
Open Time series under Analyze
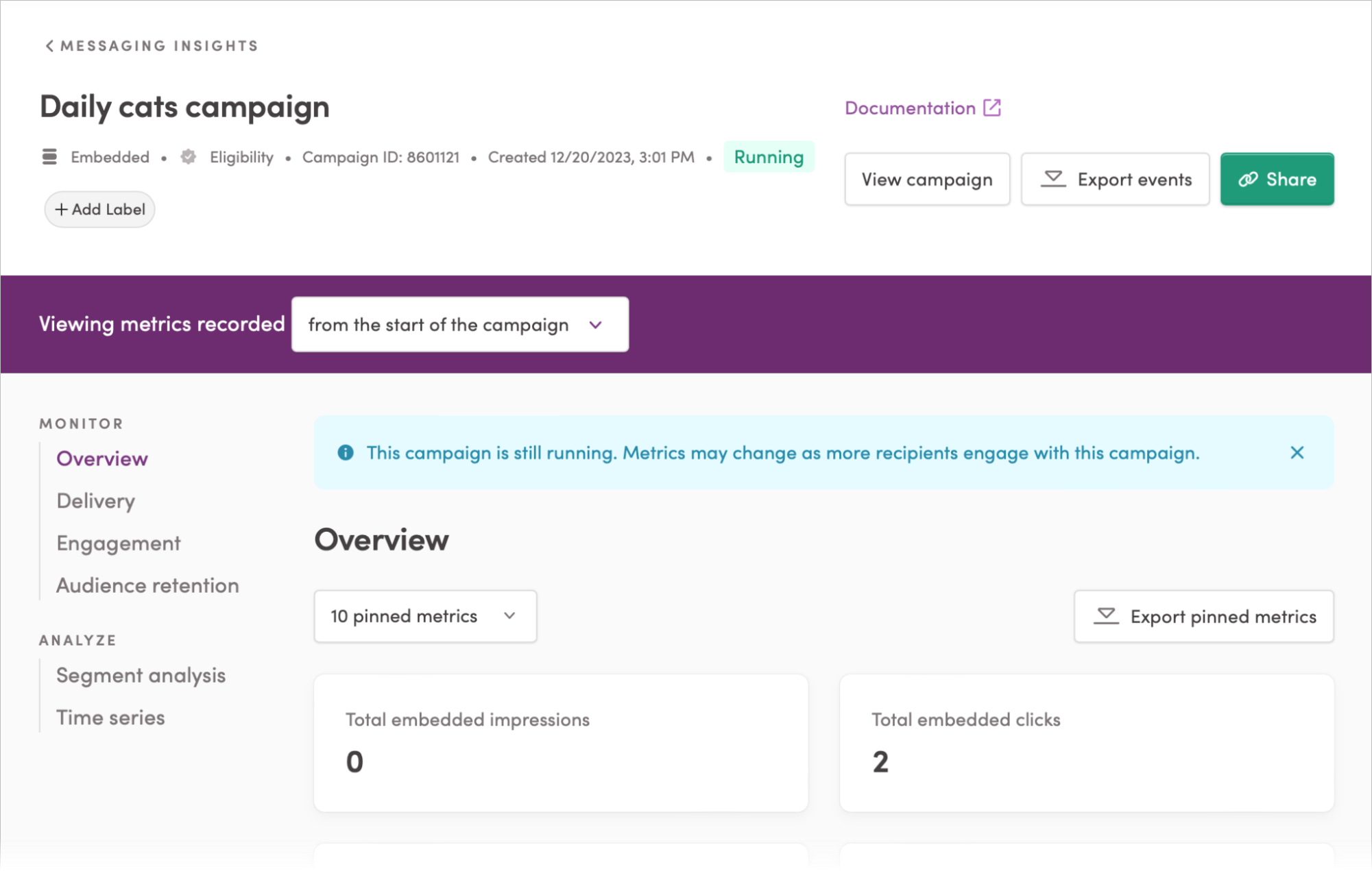click(110, 717)
